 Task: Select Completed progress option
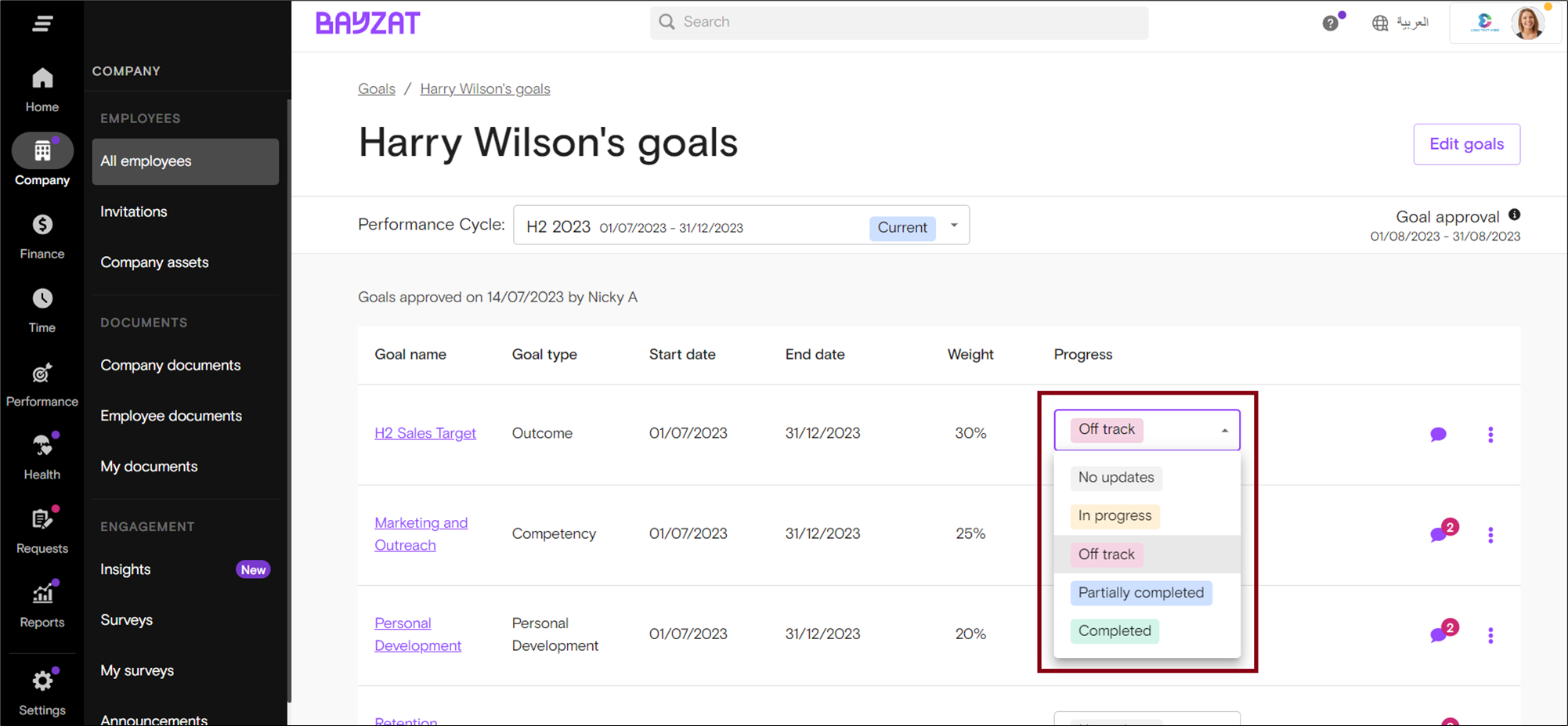[1114, 631]
